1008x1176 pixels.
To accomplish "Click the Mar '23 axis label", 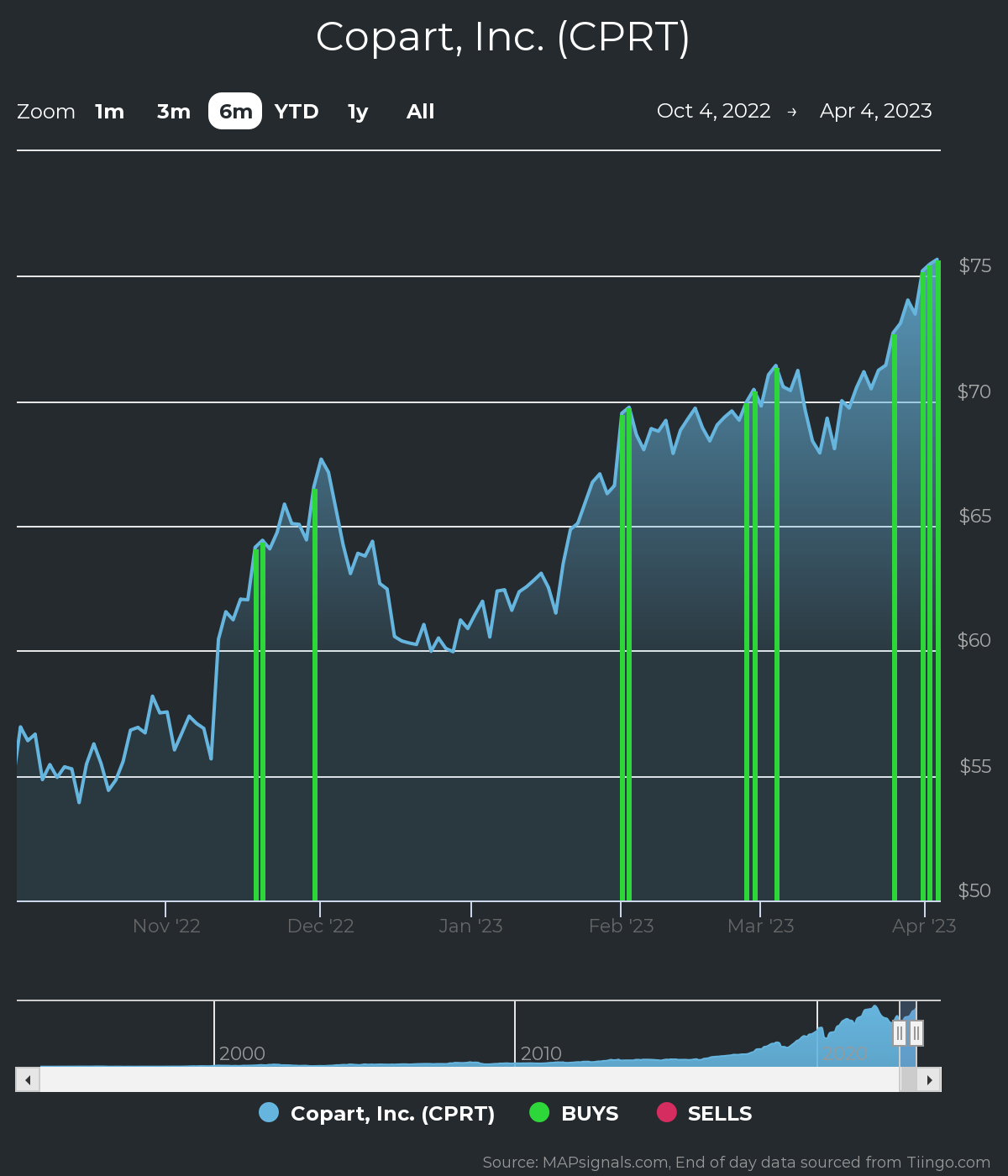I will click(760, 926).
